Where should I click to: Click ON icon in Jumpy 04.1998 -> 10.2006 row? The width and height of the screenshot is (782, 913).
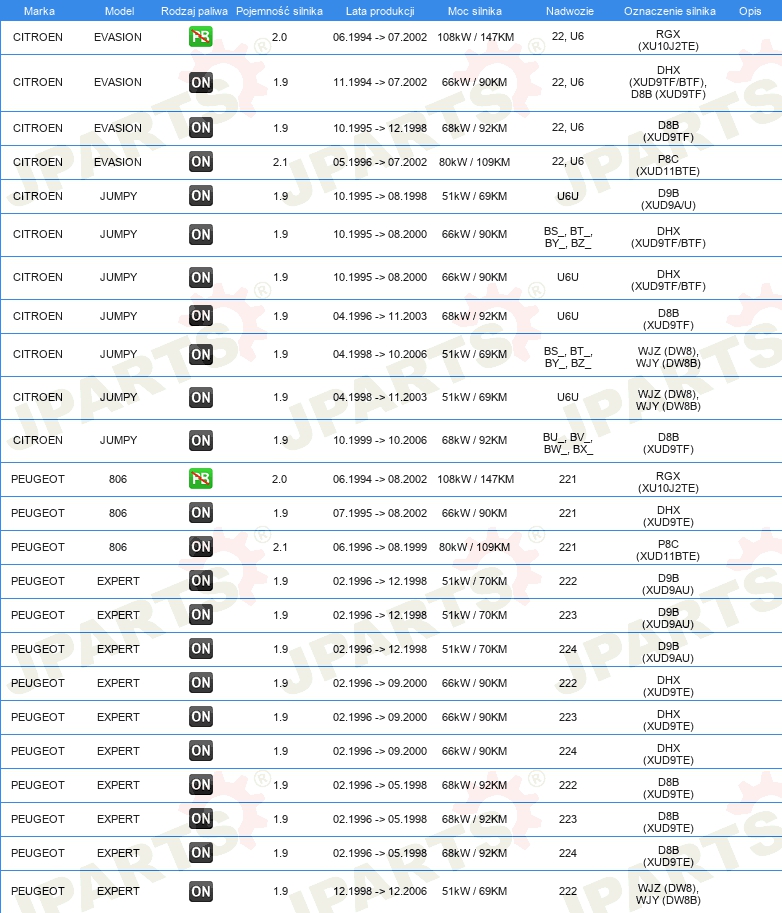pos(200,354)
